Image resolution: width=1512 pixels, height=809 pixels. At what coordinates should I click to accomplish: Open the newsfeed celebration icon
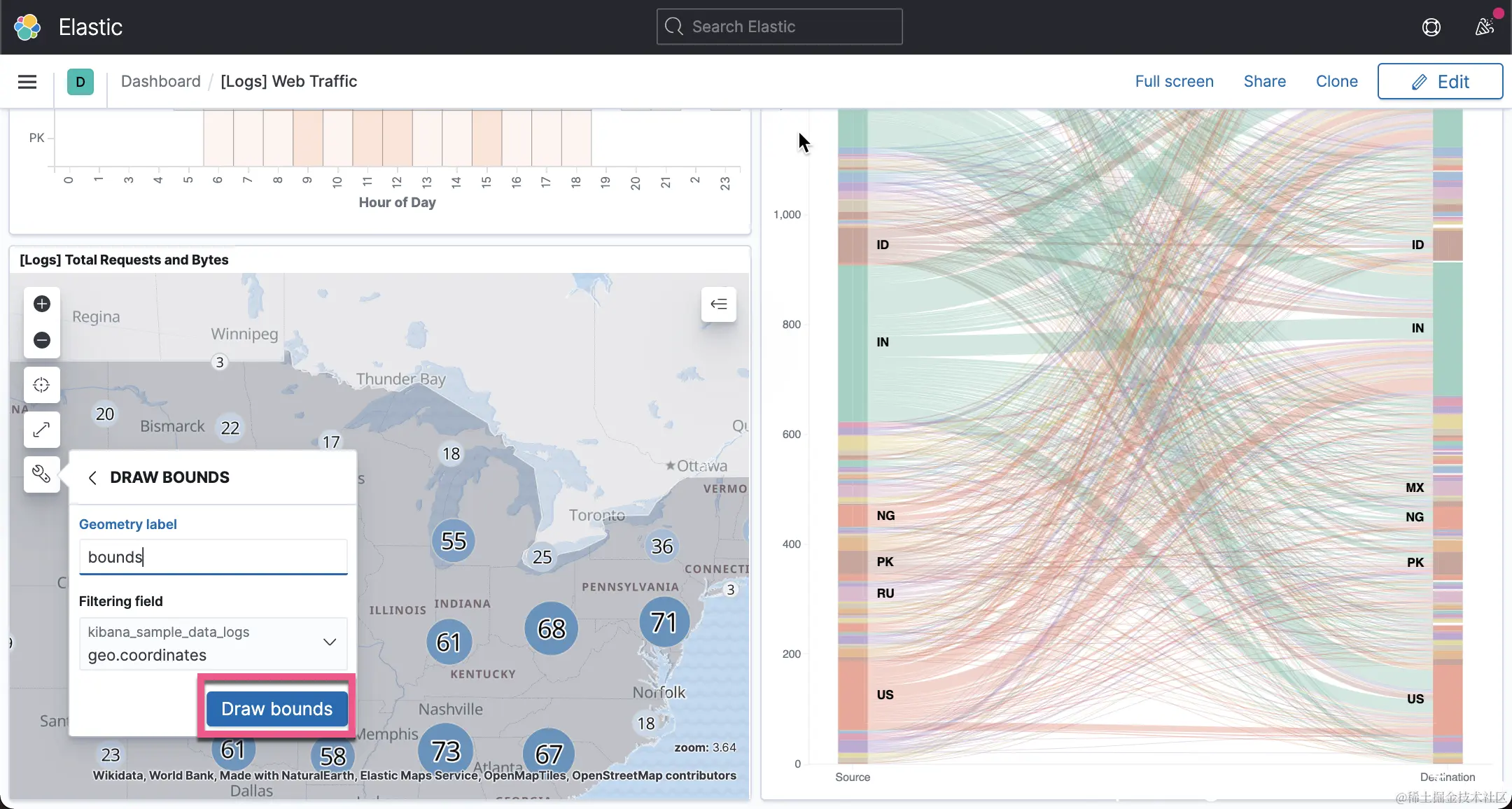[1484, 27]
